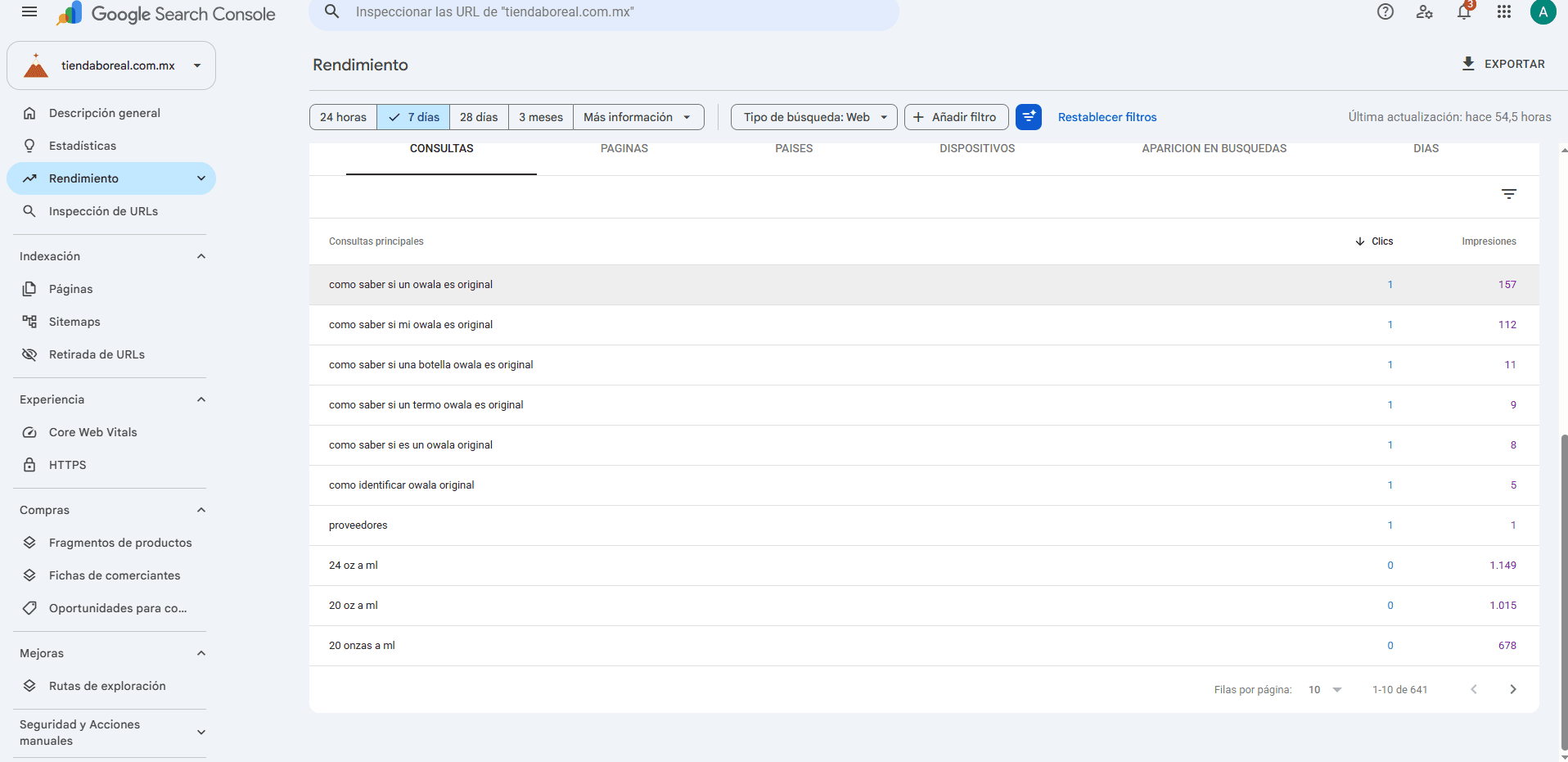Open Inspección de URLs in sidebar
Viewport: 1568px width, 762px height.
point(111,211)
